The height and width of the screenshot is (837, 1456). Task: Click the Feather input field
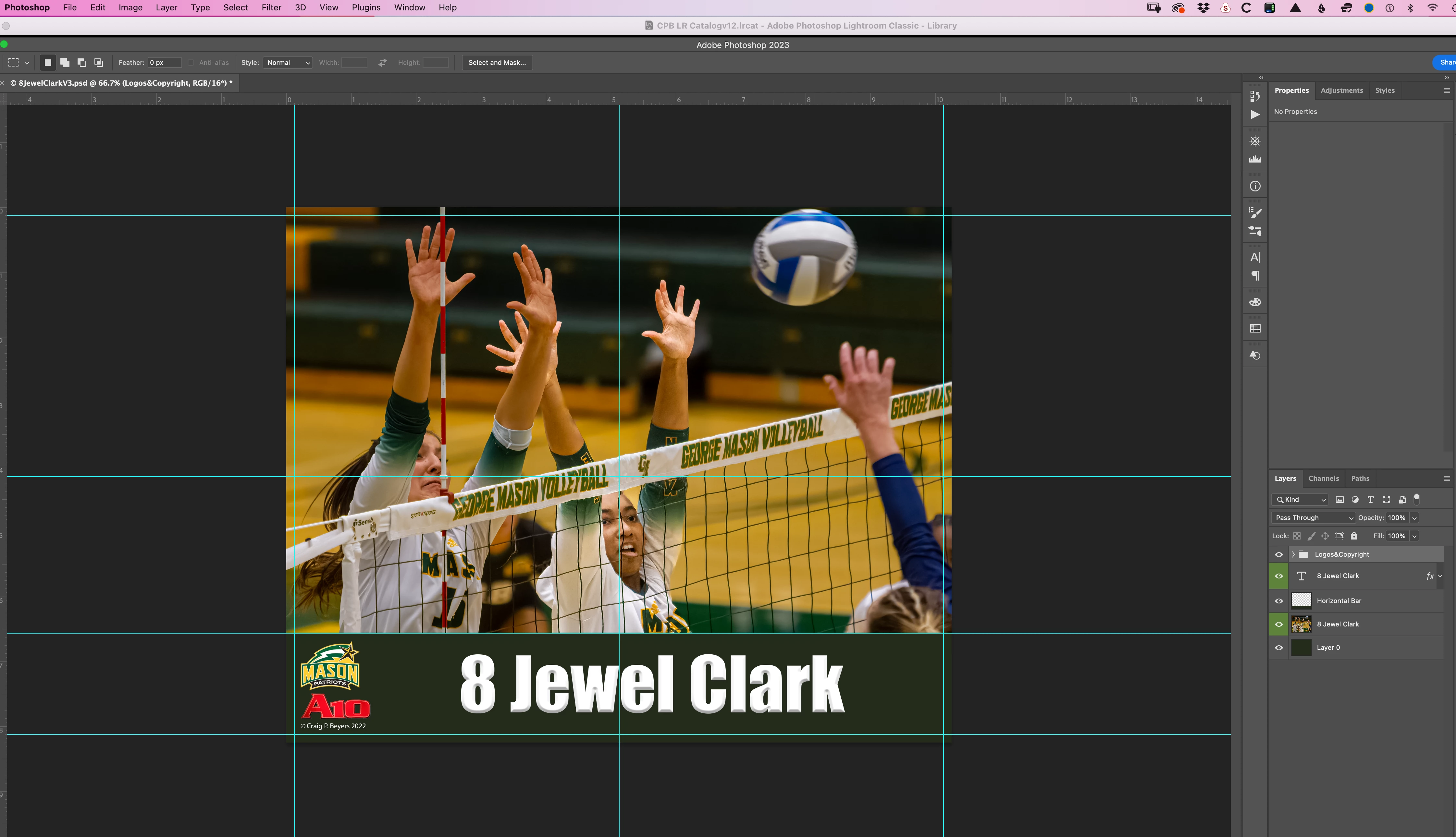click(165, 63)
